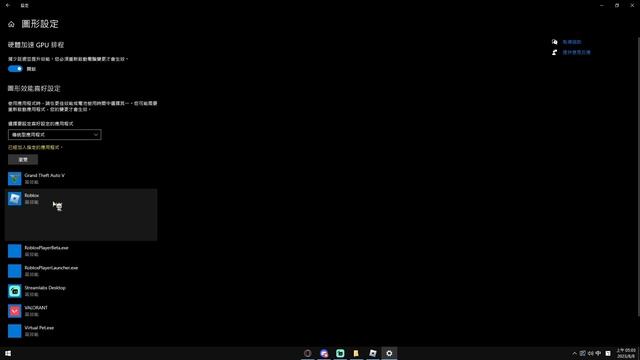This screenshot has height=360, width=640.
Task: Click the Settings gear taskbar icon
Action: coord(389,353)
